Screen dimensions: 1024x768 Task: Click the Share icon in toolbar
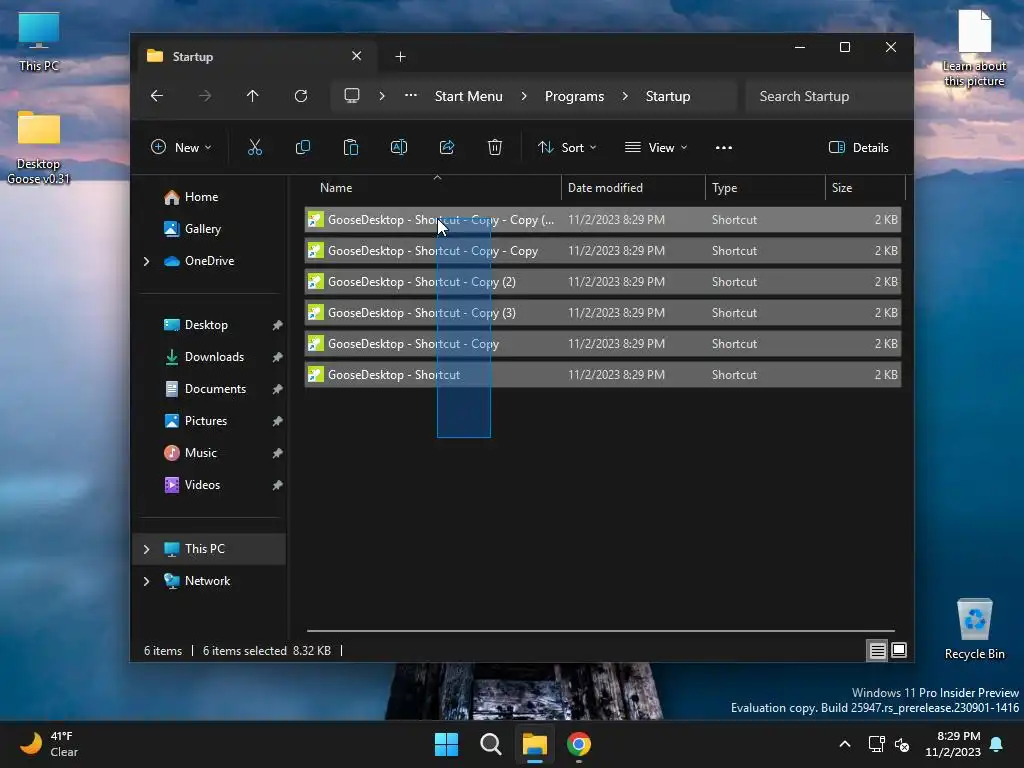point(447,148)
